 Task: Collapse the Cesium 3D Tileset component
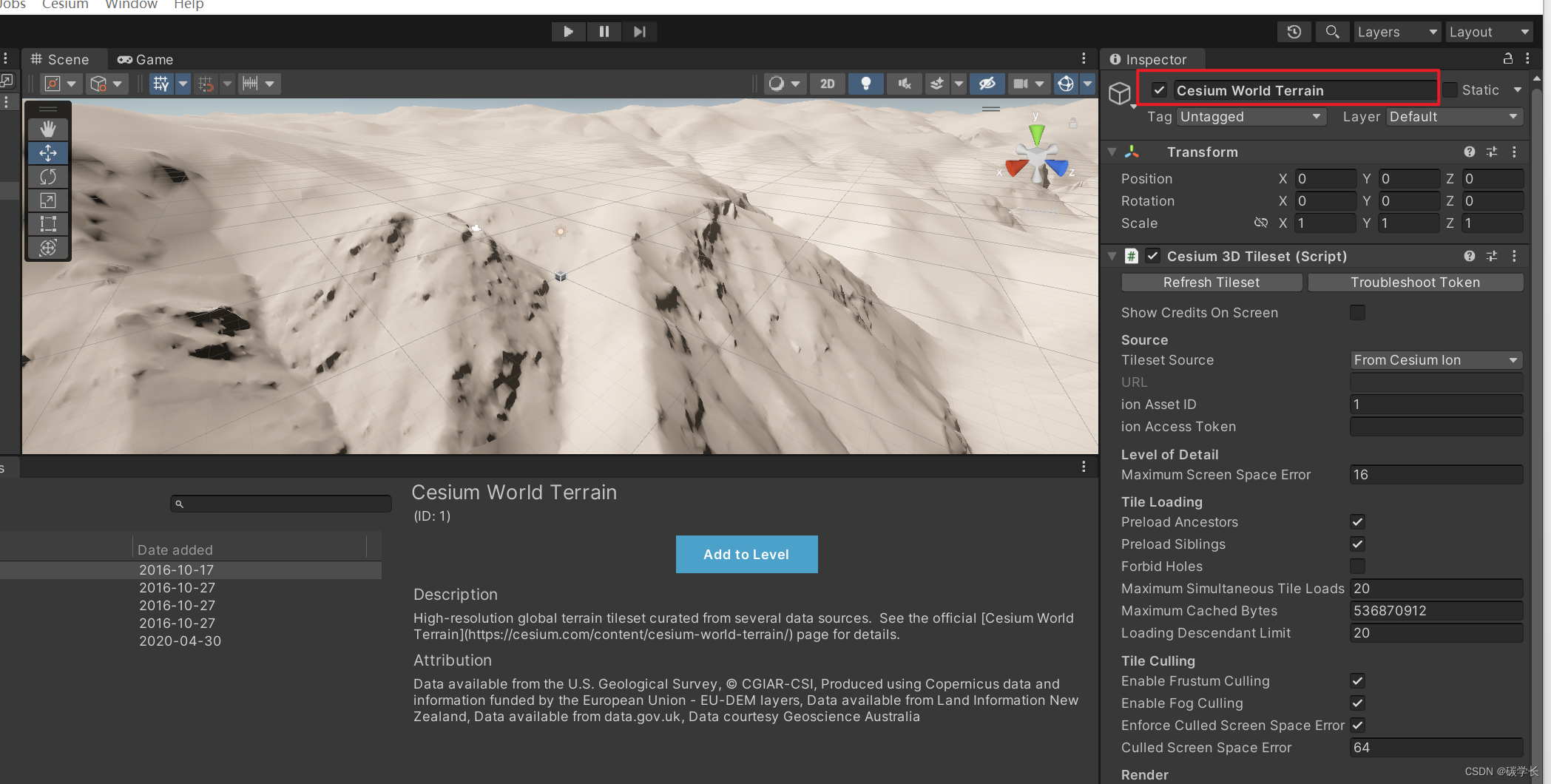pyautogui.click(x=1112, y=256)
